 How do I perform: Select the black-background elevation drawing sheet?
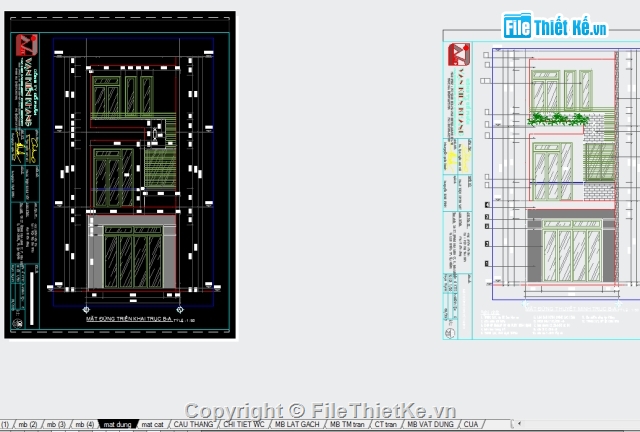point(120,175)
